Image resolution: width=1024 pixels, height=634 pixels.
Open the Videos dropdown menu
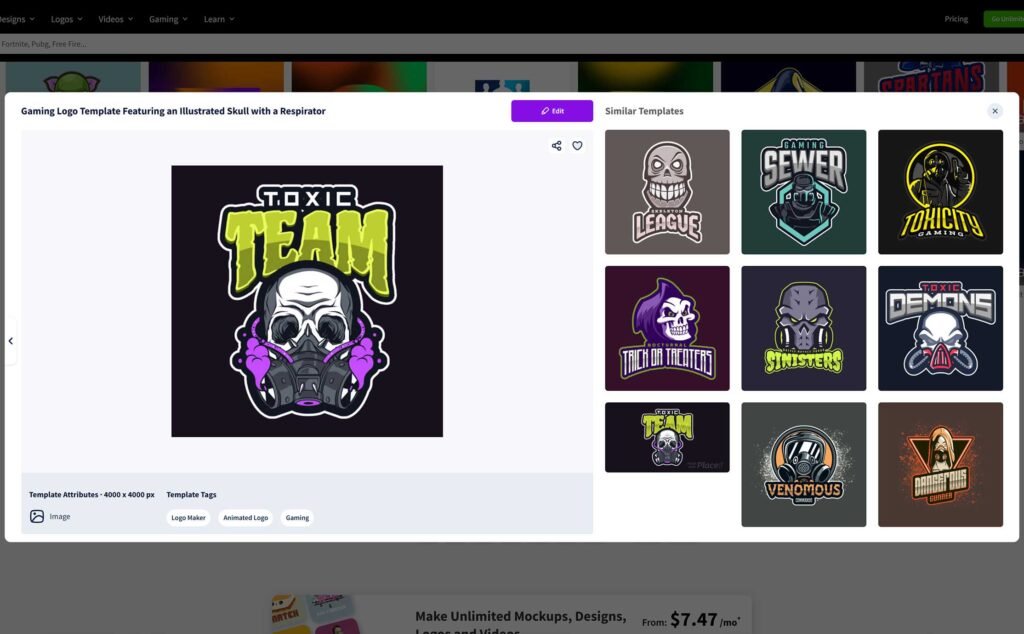coord(117,19)
